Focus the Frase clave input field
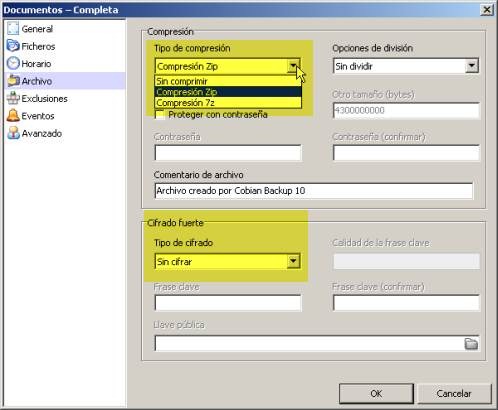 pyautogui.click(x=228, y=303)
